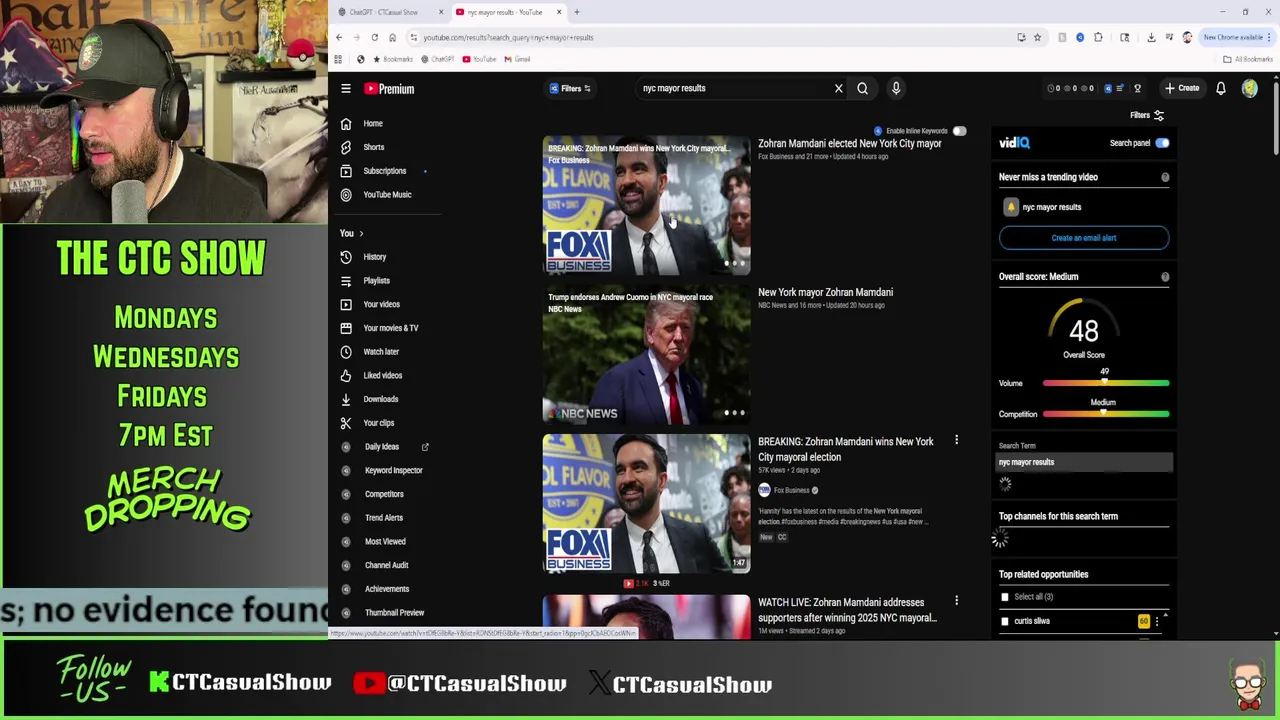Screen dimensions: 1280x720
Task: Open the Trump endorses Cuomo NBC News thumbnail
Action: (646, 355)
